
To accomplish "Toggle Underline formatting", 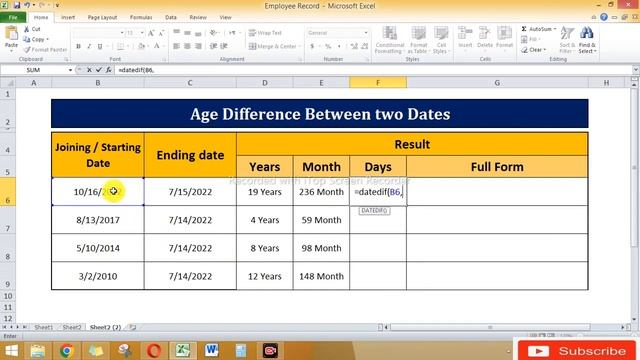I will click(100, 46).
